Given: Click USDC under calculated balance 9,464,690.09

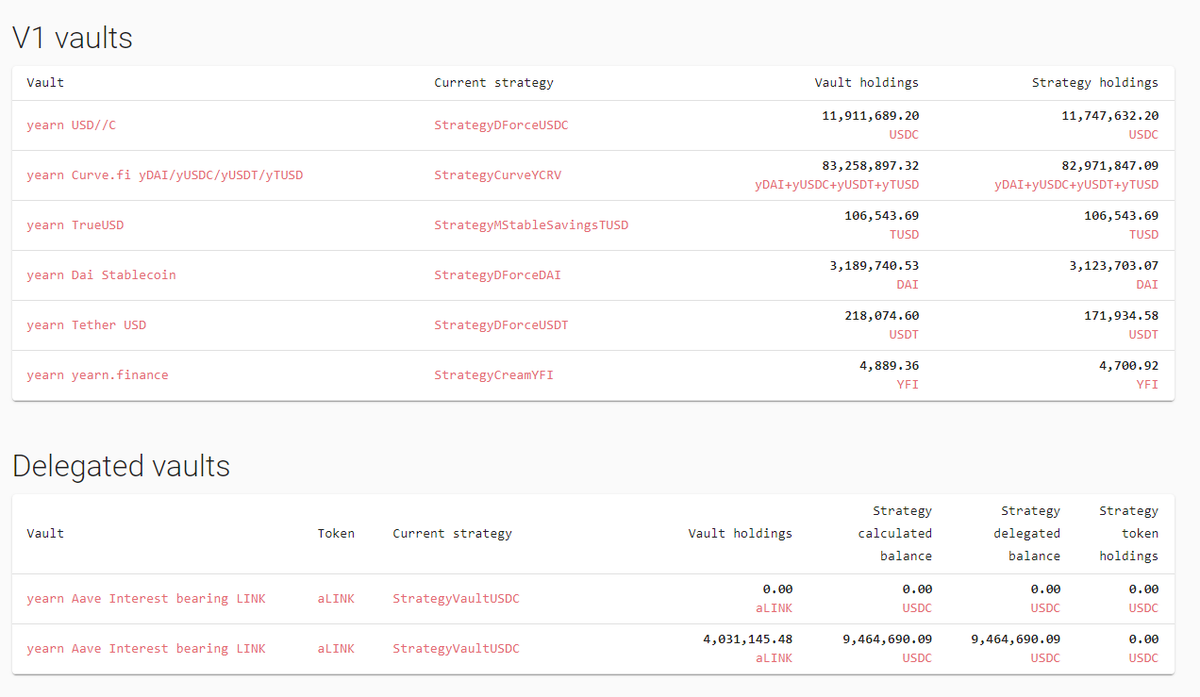Looking at the screenshot, I should [x=917, y=658].
